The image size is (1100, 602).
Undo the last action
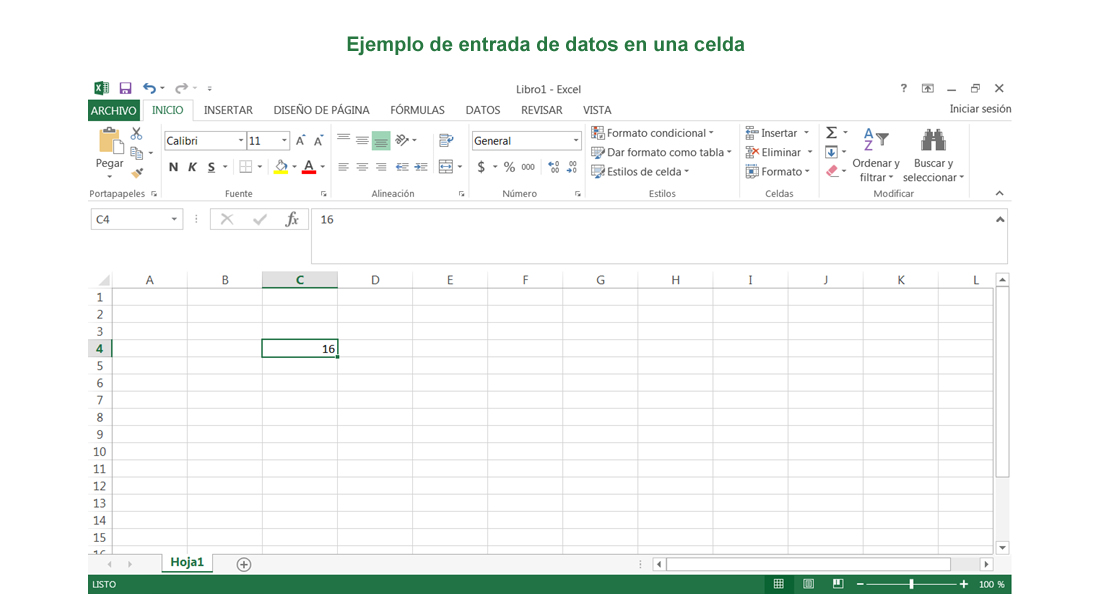(x=149, y=88)
